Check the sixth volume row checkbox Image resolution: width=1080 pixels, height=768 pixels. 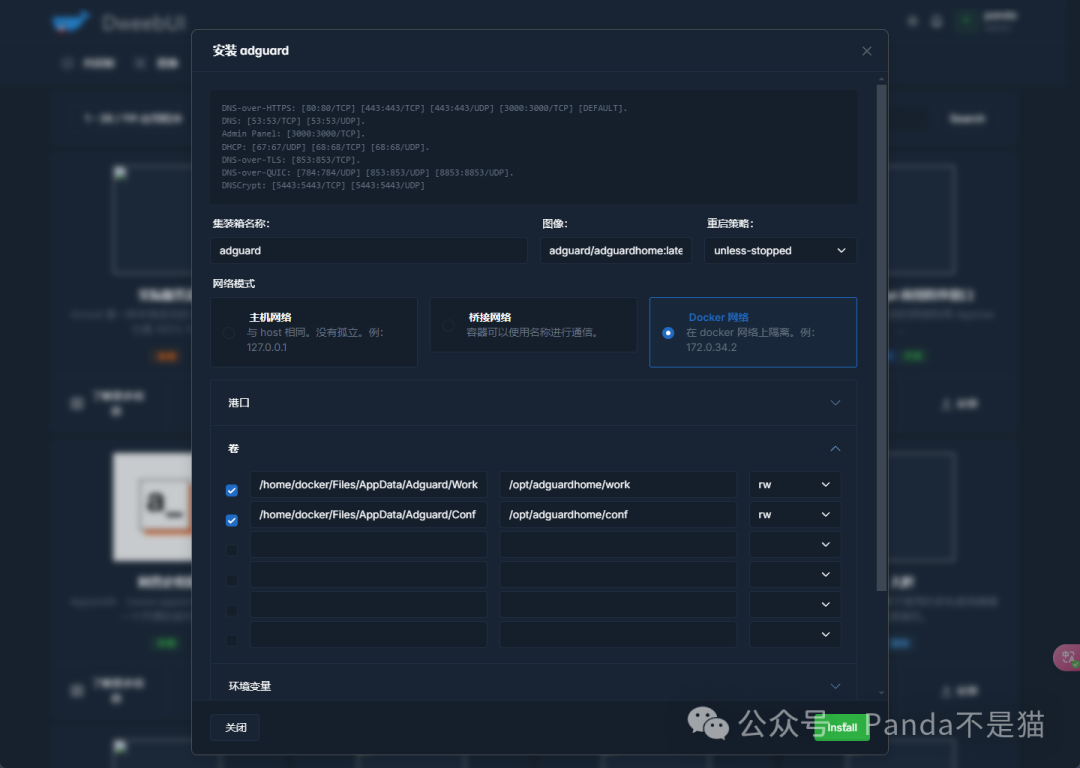click(231, 640)
